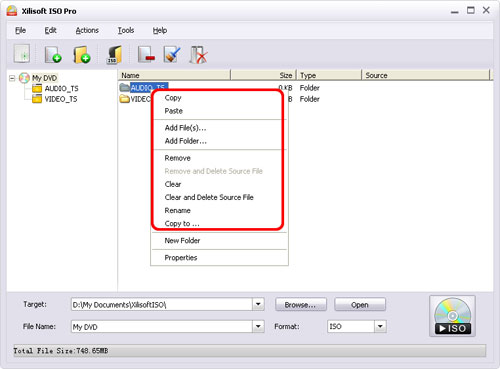Click the large ISO create button

(452, 316)
